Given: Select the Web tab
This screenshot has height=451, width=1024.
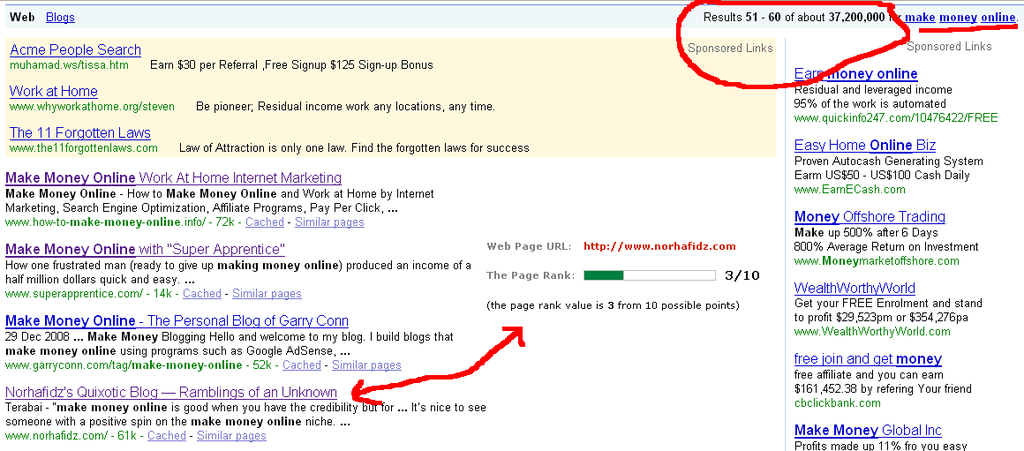Looking at the screenshot, I should point(22,18).
